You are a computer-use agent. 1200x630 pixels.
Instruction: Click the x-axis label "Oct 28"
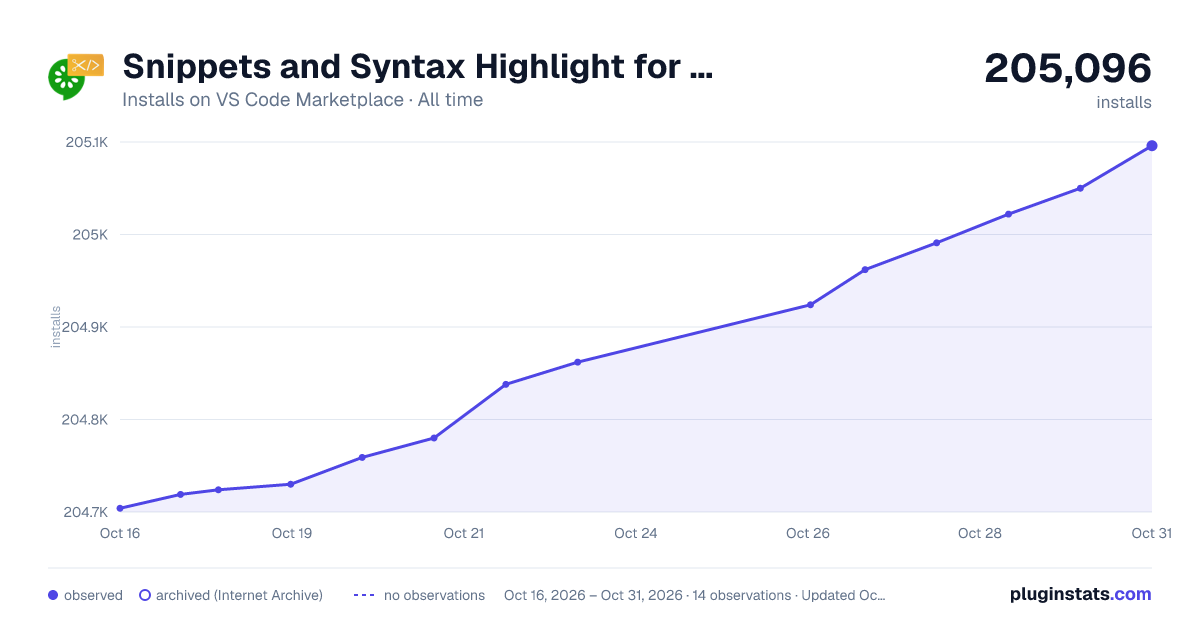click(980, 533)
